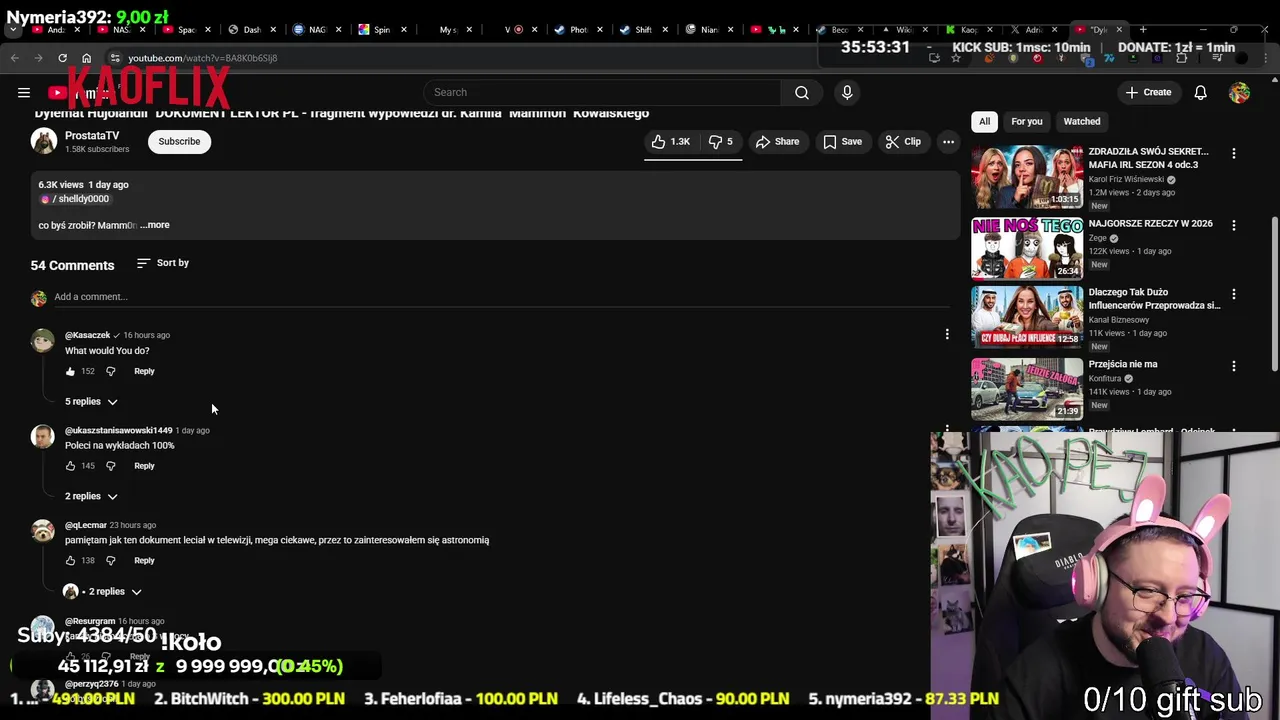Expand 5 replies under @Kasaczek

[91, 401]
